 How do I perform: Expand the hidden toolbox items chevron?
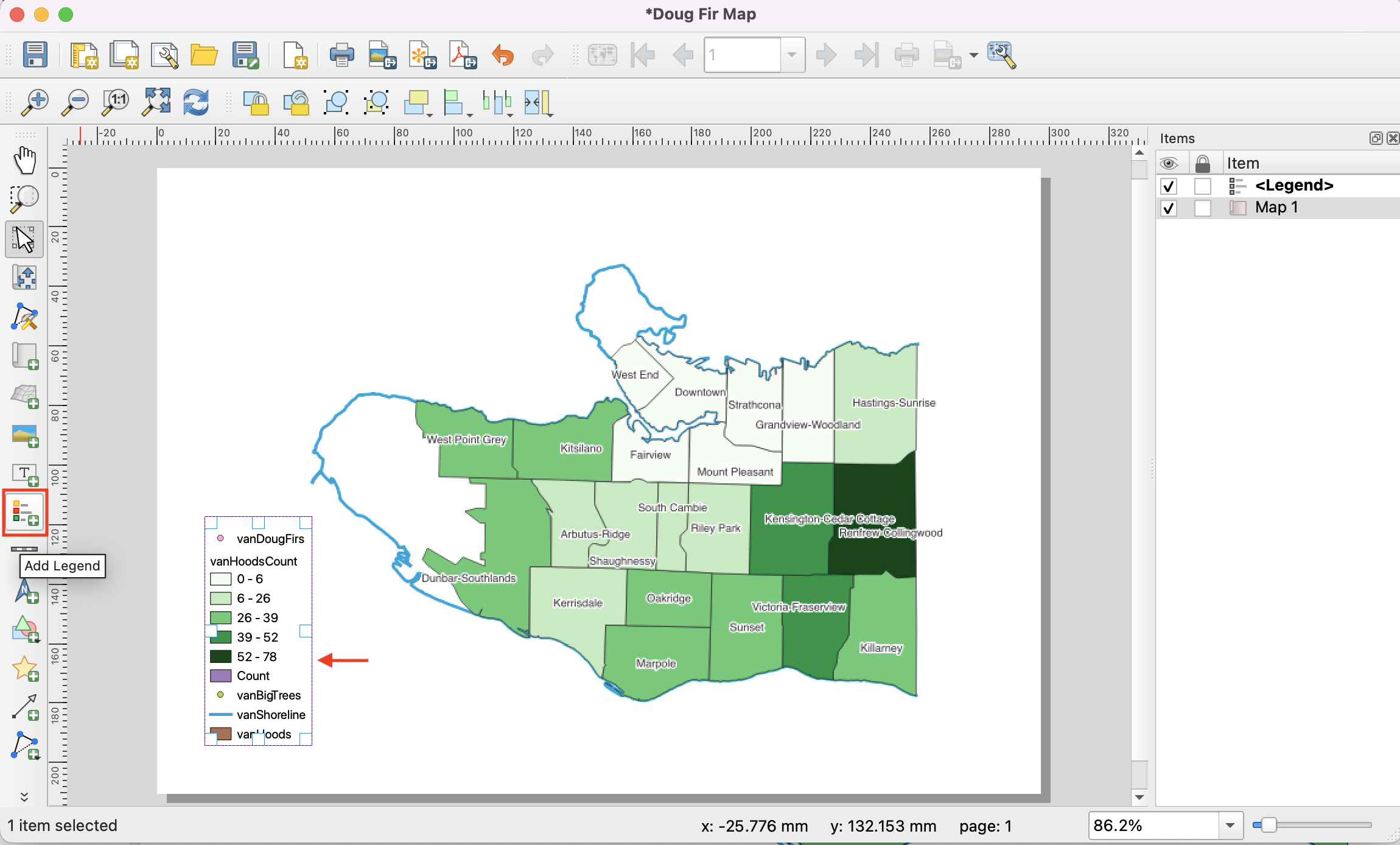point(24,797)
